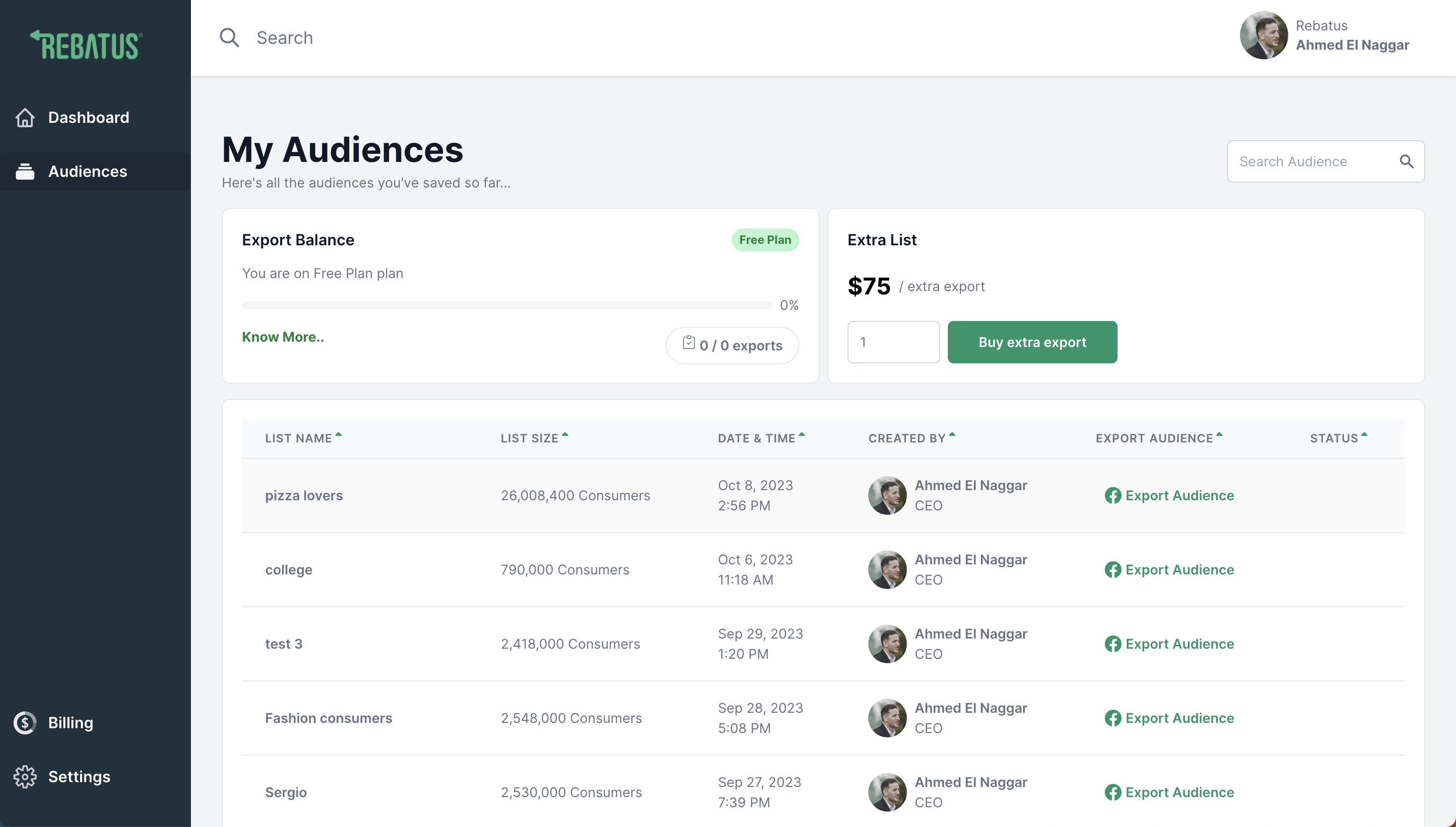Screen dimensions: 1456x827
Task: Open the Billing menu item
Action: pyautogui.click(x=70, y=722)
